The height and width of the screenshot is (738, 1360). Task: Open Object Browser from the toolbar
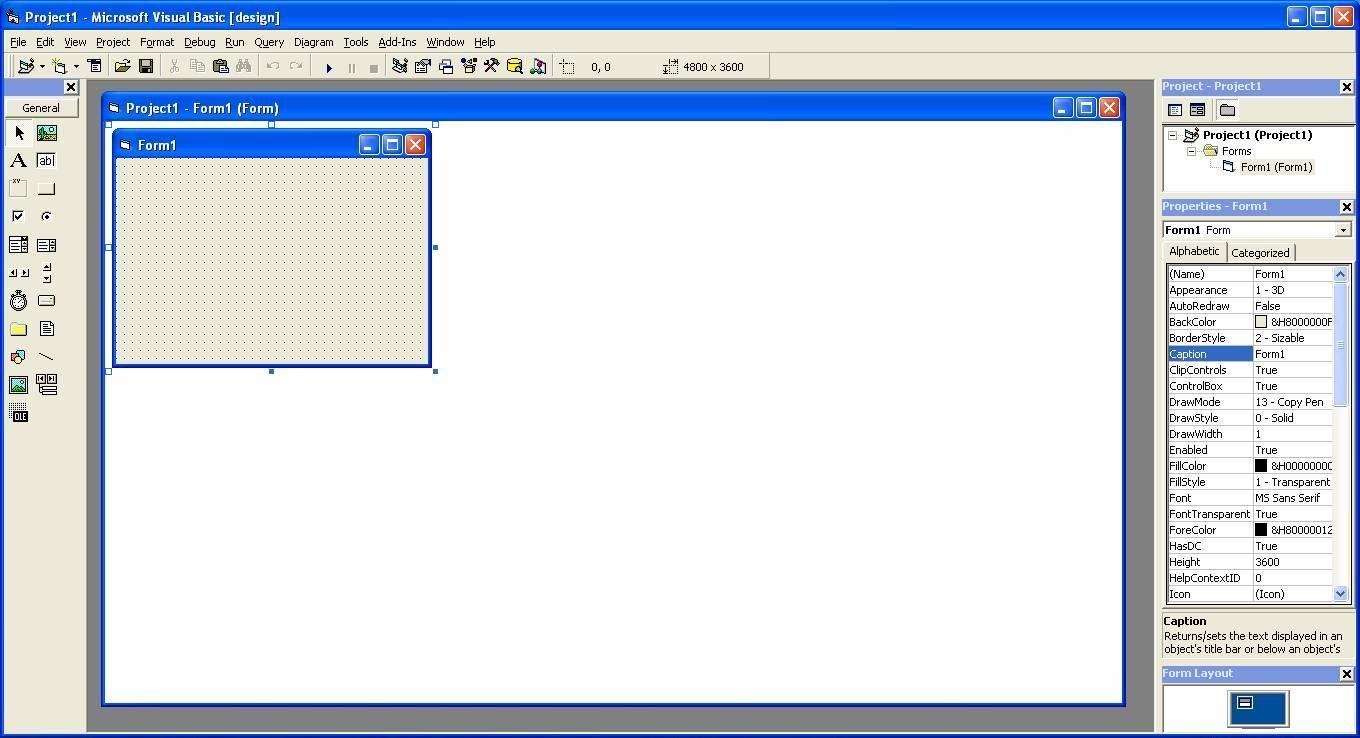pyautogui.click(x=468, y=67)
